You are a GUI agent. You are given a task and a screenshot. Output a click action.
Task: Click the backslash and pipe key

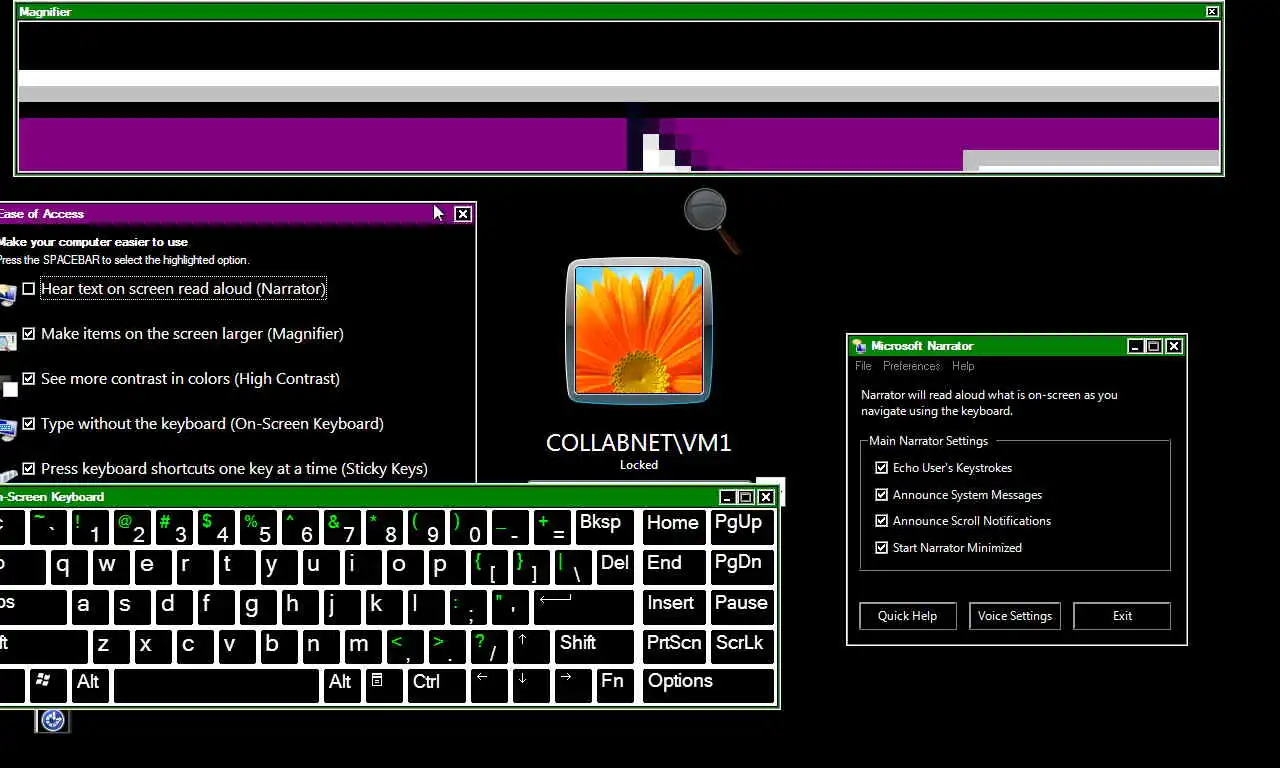click(573, 566)
